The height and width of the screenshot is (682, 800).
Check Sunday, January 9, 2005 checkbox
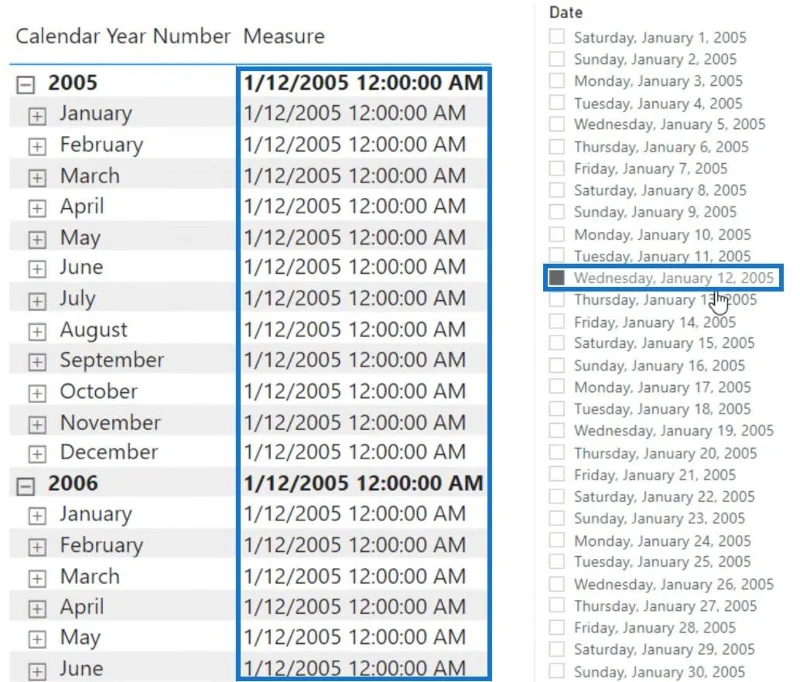pos(557,212)
